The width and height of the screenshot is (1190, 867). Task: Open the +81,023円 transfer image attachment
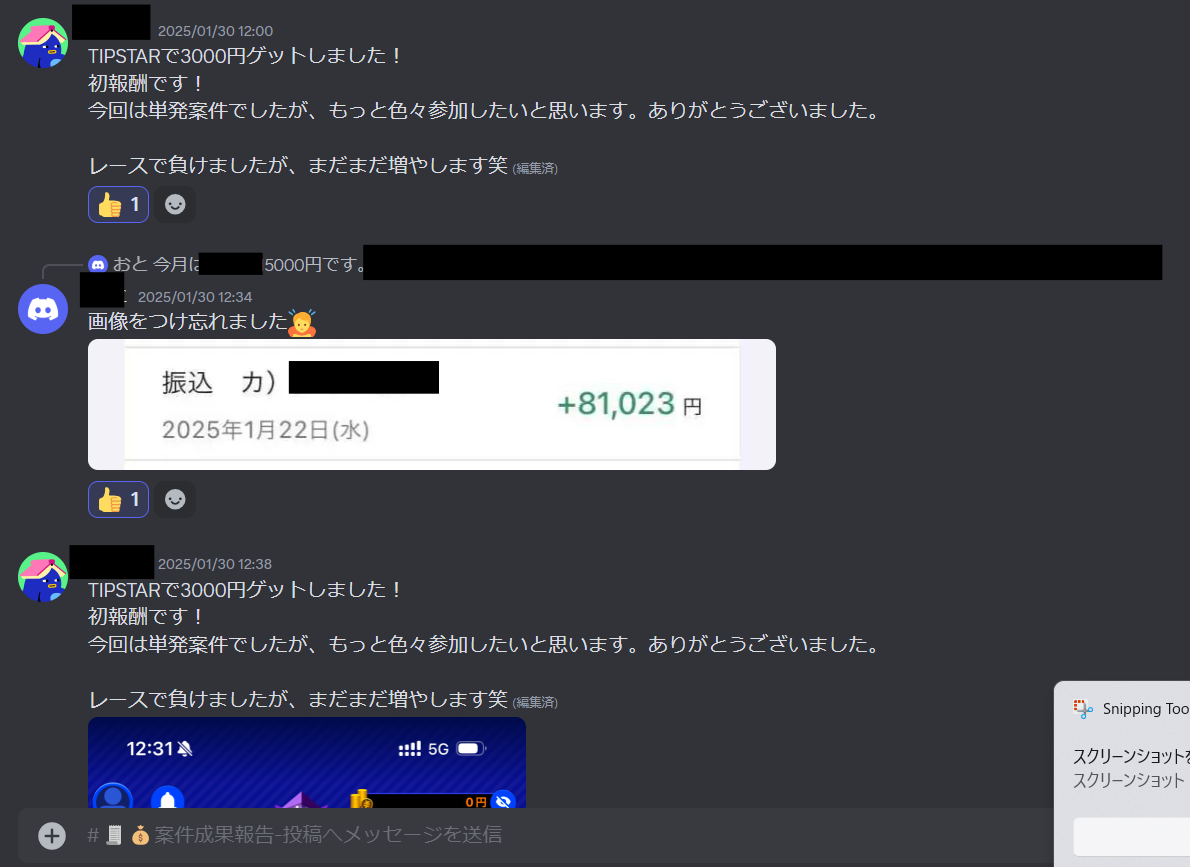[432, 405]
